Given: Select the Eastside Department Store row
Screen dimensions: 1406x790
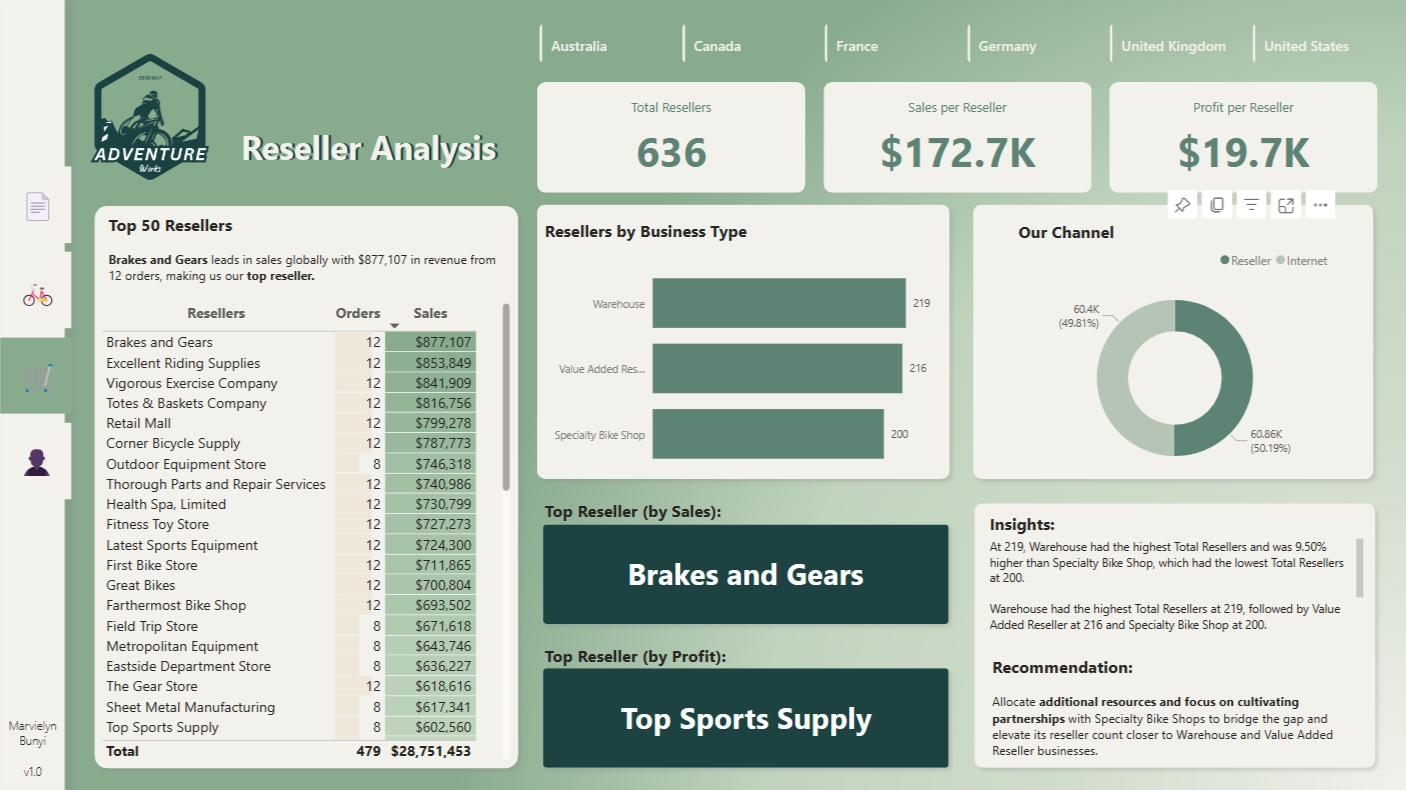Looking at the screenshot, I should [x=290, y=666].
